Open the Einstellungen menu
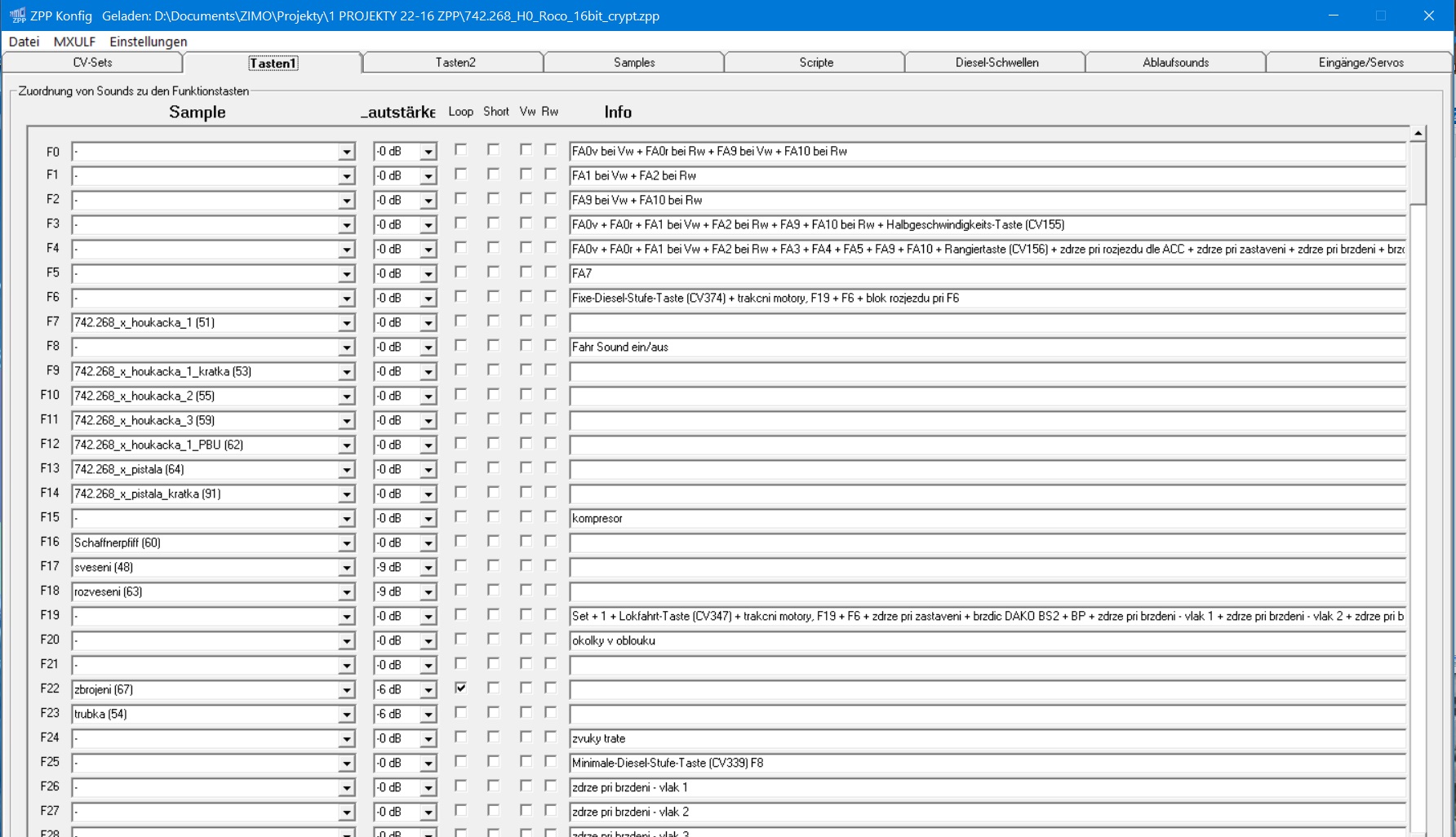 (148, 42)
